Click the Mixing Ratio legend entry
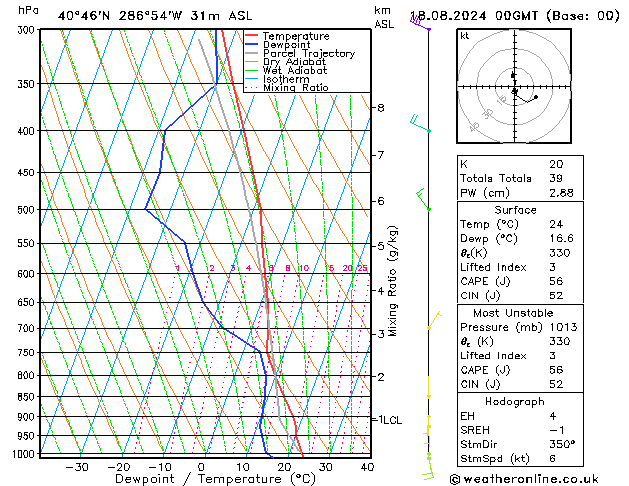Image resolution: width=629 pixels, height=486 pixels. (295, 88)
